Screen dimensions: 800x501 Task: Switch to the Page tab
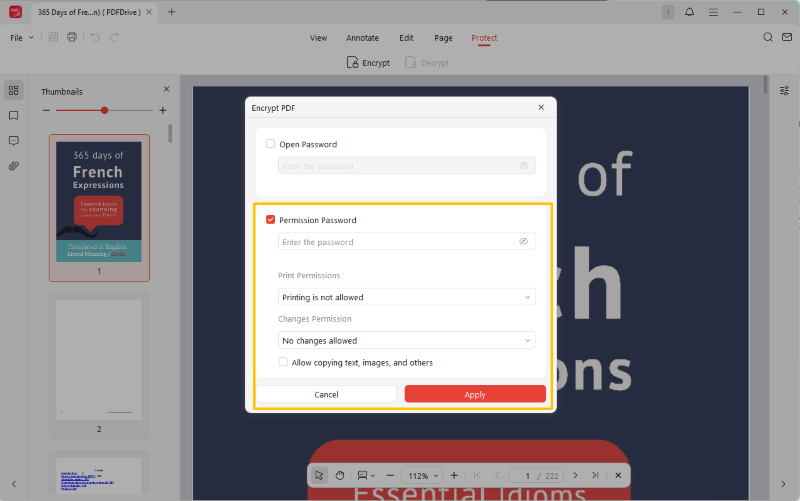[443, 38]
